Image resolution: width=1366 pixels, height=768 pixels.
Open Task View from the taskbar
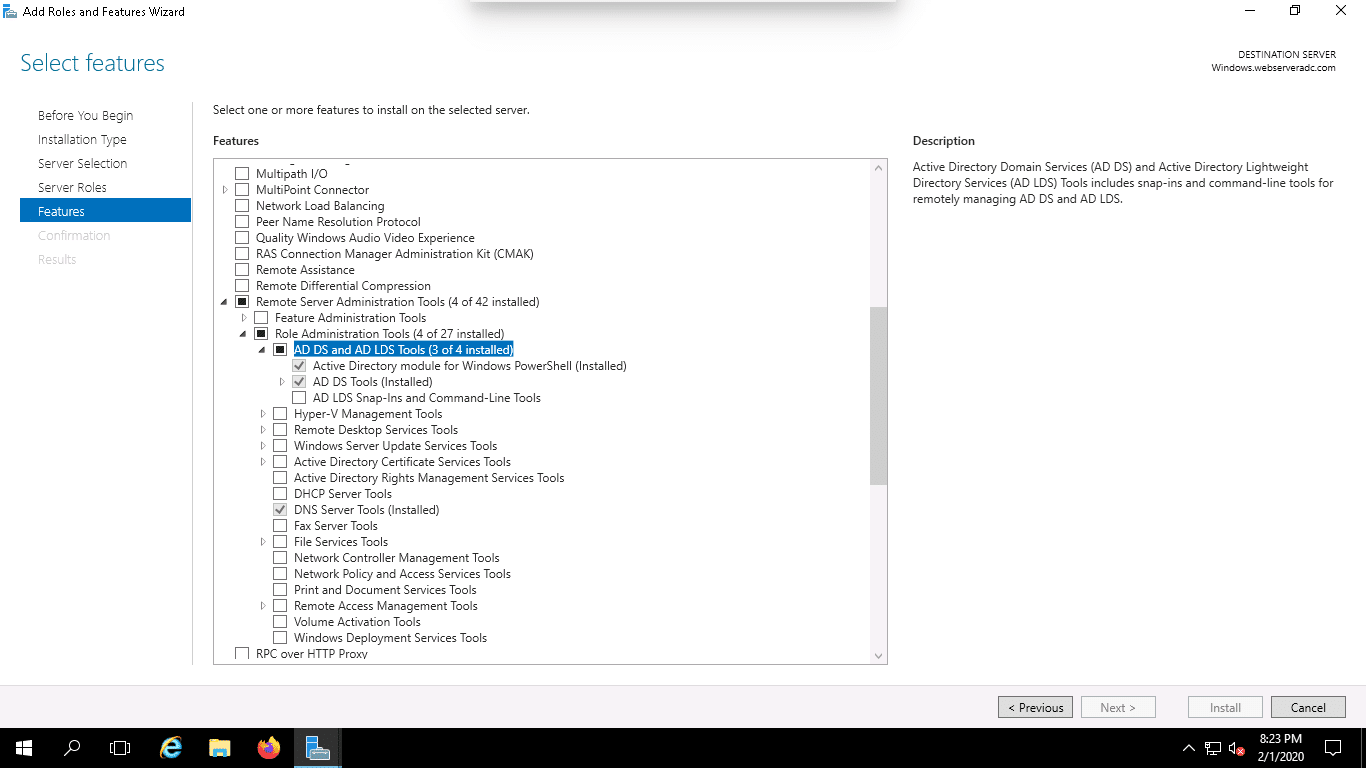(x=120, y=747)
